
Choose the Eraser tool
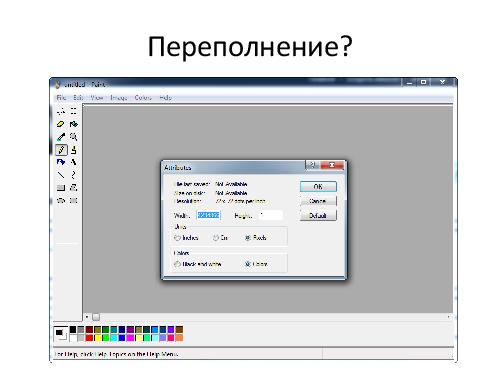pos(61,124)
